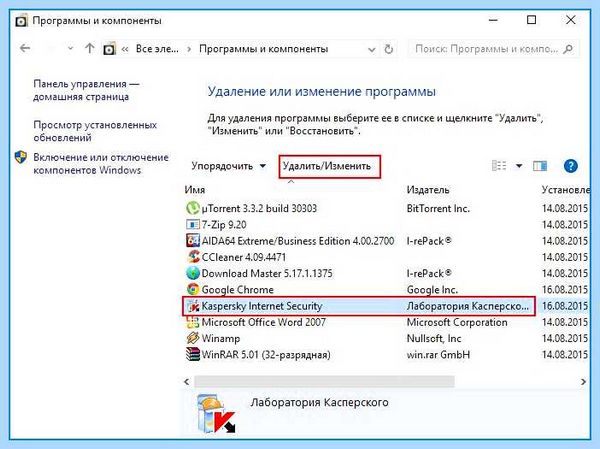The width and height of the screenshot is (600, 449).
Task: Select "Winamp" program entry
Action: point(221,339)
